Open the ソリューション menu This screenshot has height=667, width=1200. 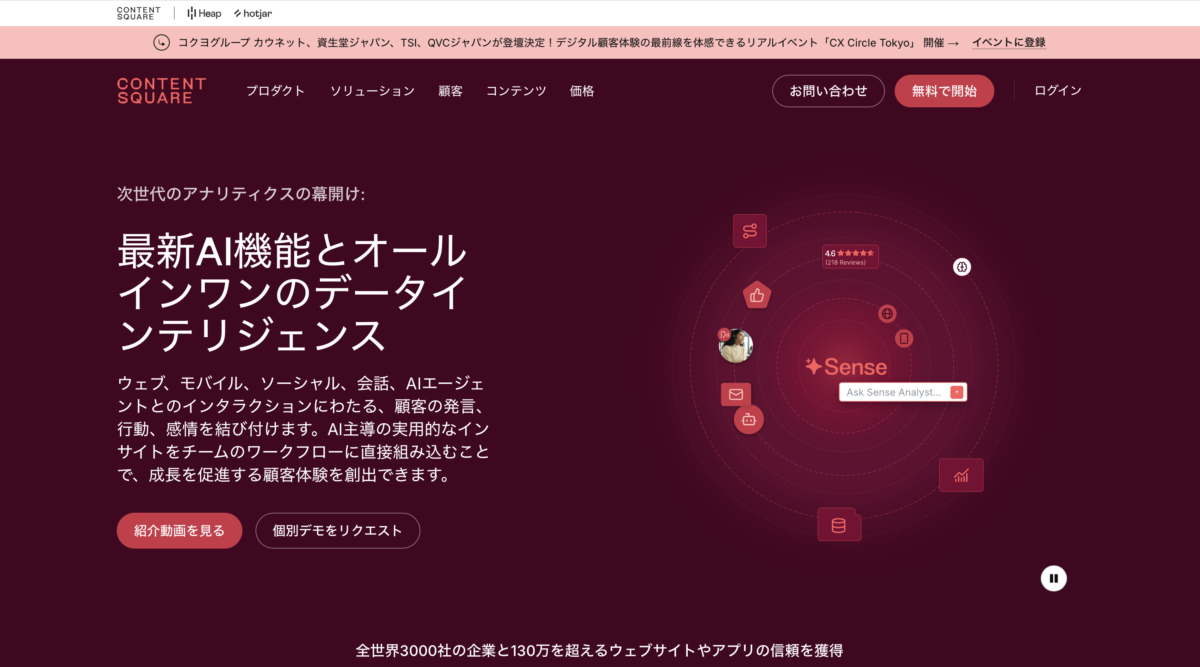372,91
